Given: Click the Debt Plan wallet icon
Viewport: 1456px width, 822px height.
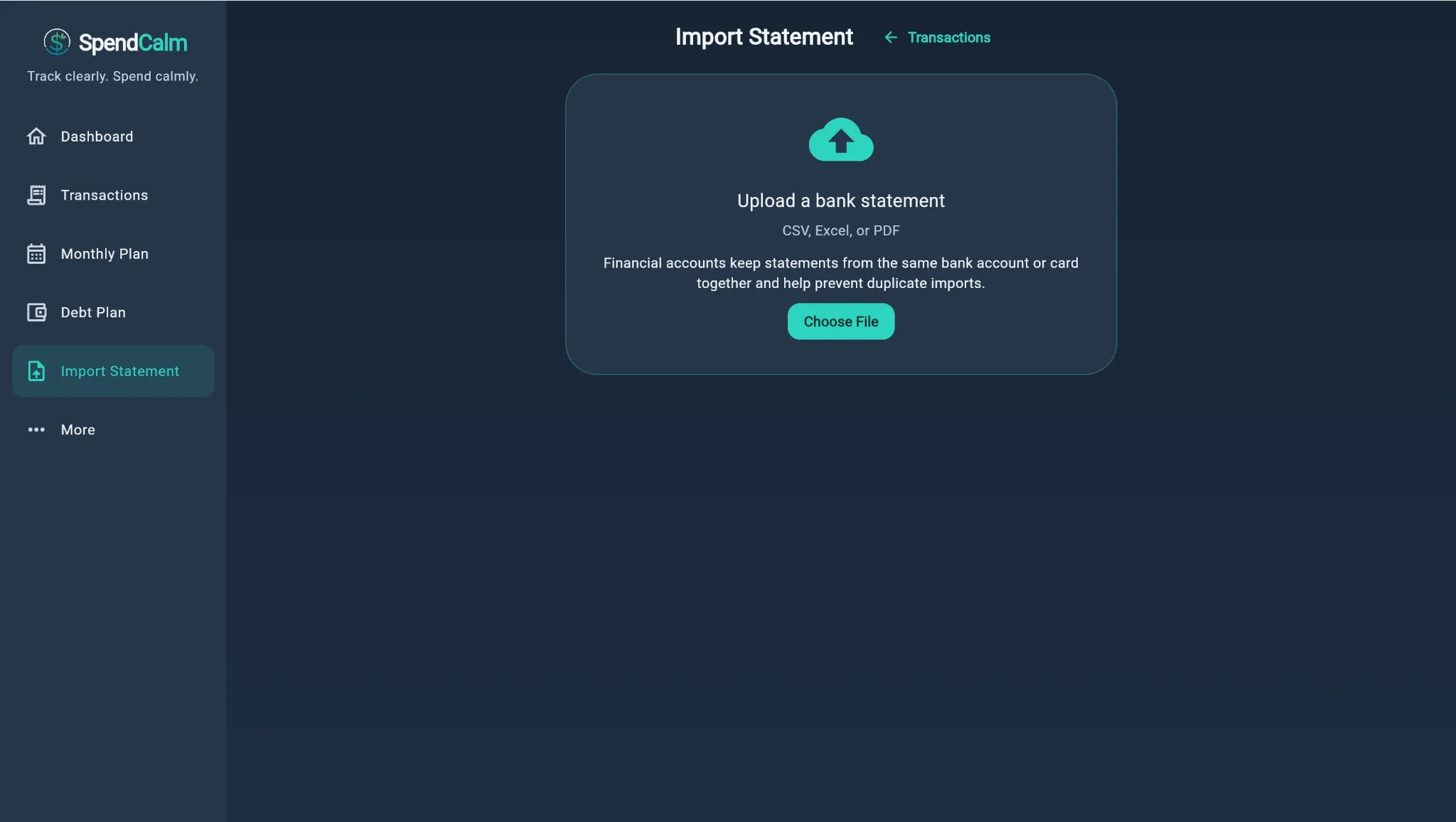Looking at the screenshot, I should tap(36, 312).
